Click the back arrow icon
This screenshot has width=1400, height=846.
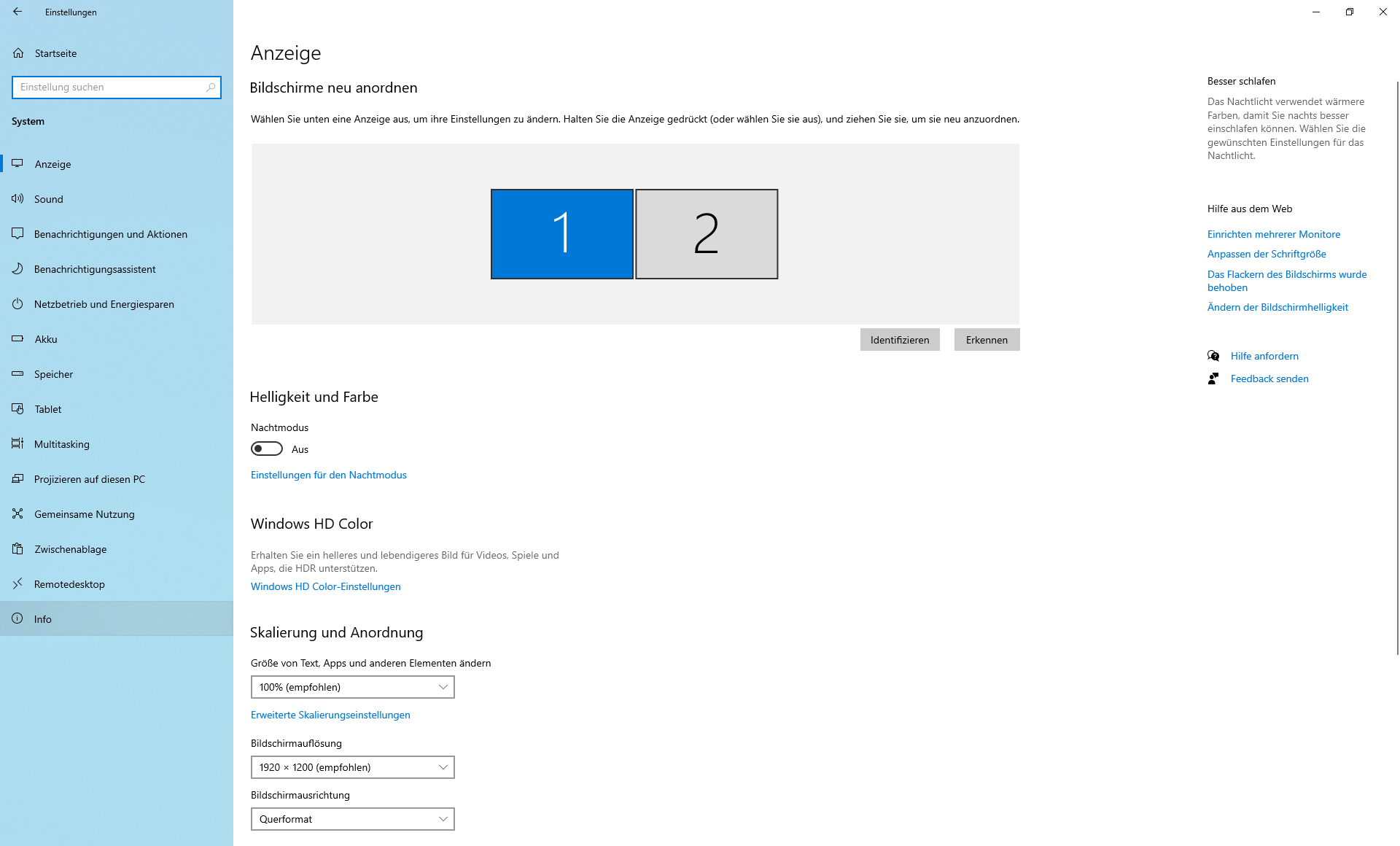(17, 12)
